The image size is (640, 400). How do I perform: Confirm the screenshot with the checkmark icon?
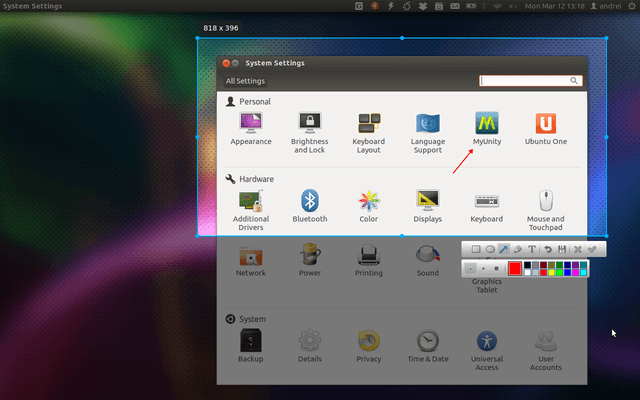click(592, 249)
